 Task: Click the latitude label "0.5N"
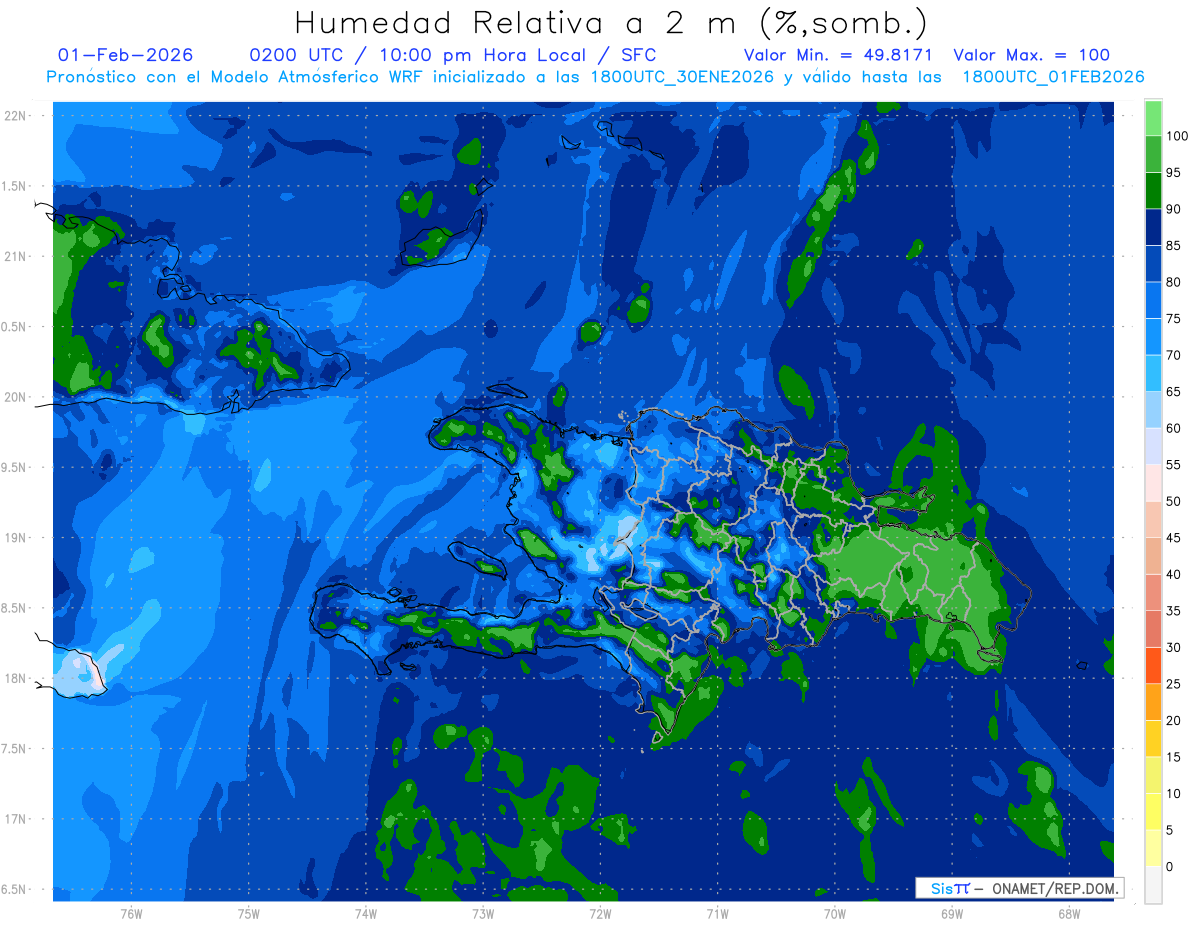point(15,327)
